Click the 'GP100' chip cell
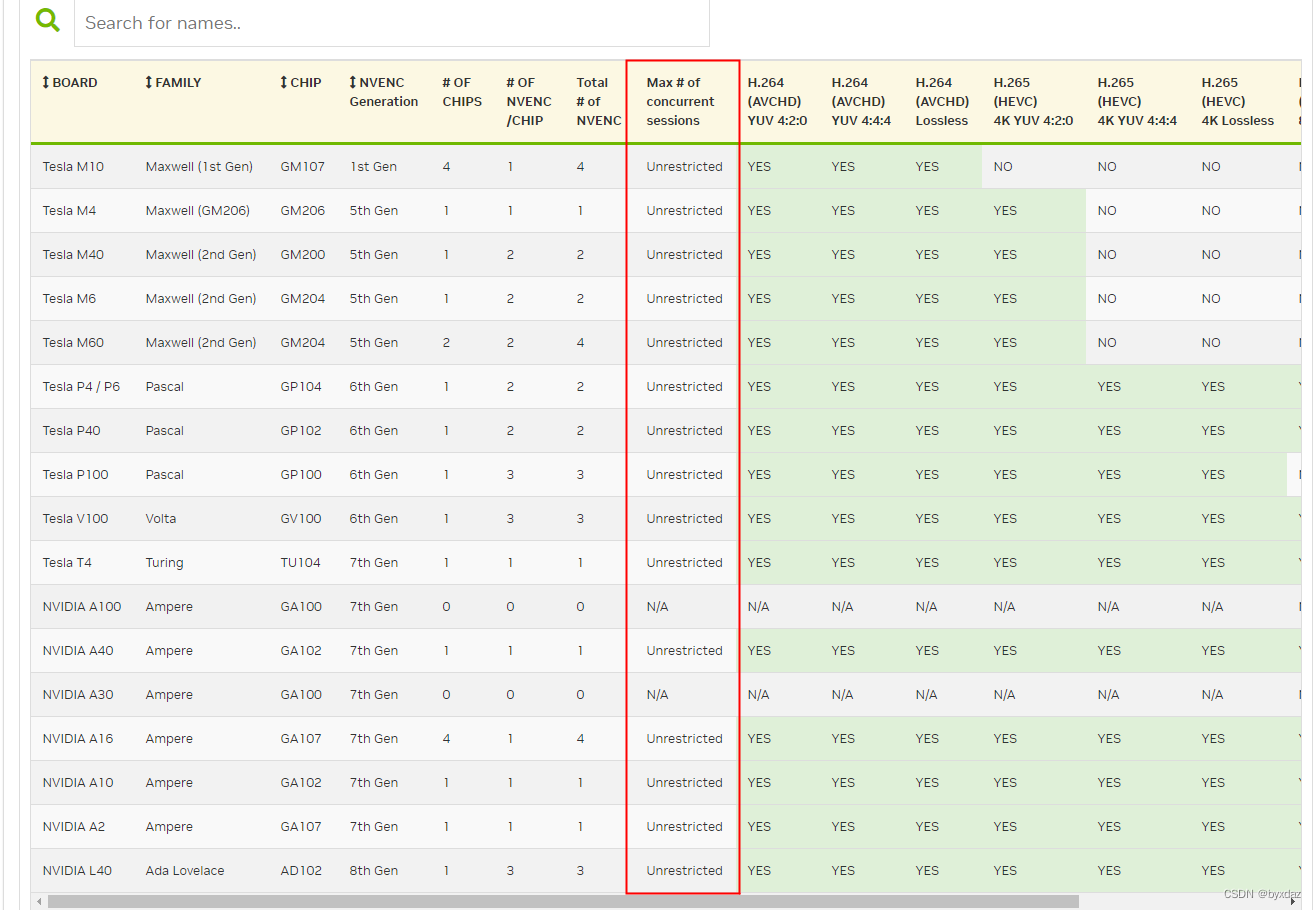The image size is (1316, 910). pyautogui.click(x=301, y=475)
